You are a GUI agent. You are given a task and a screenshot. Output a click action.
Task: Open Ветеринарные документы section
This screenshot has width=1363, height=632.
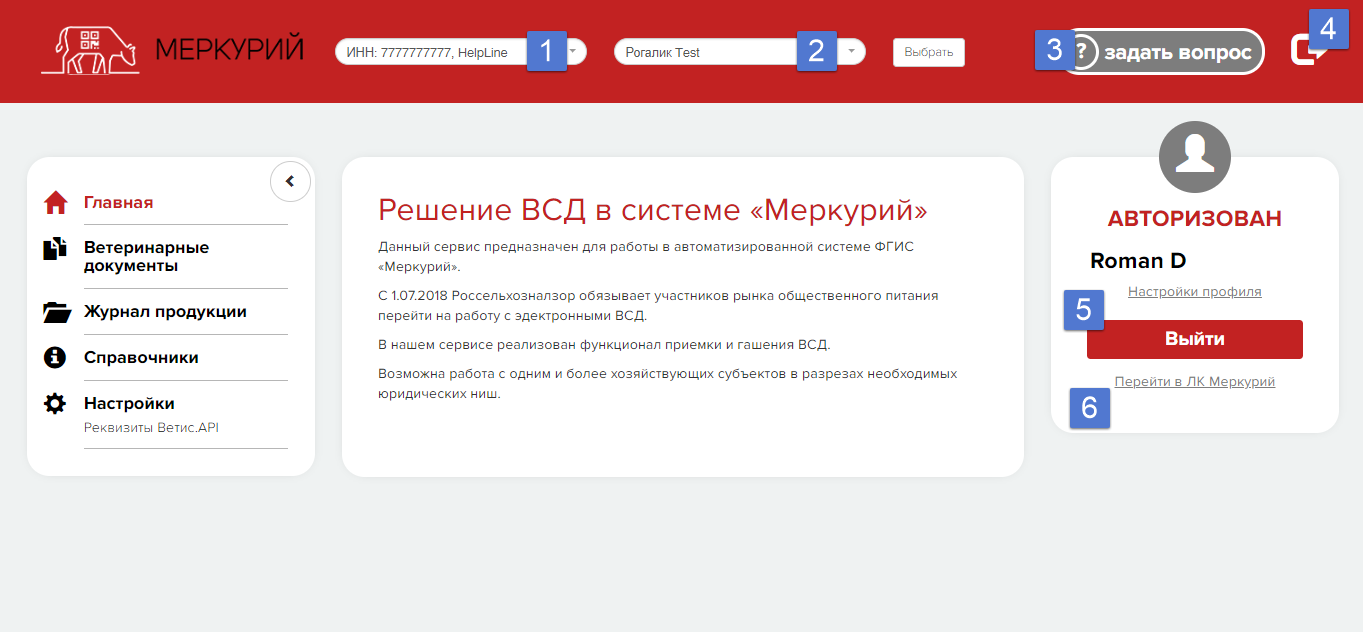tap(146, 256)
